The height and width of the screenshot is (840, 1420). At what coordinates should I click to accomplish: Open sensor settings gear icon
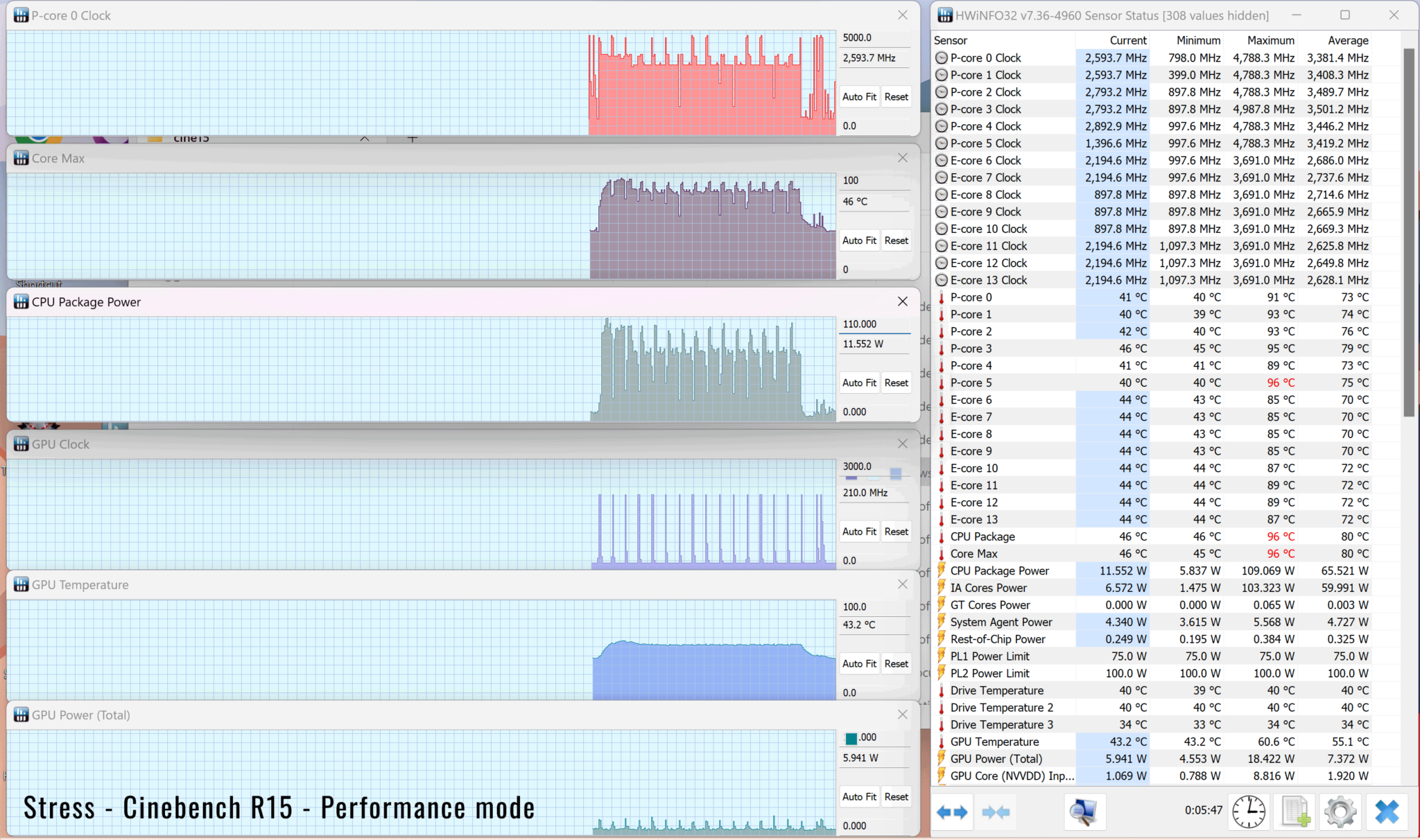click(1340, 812)
